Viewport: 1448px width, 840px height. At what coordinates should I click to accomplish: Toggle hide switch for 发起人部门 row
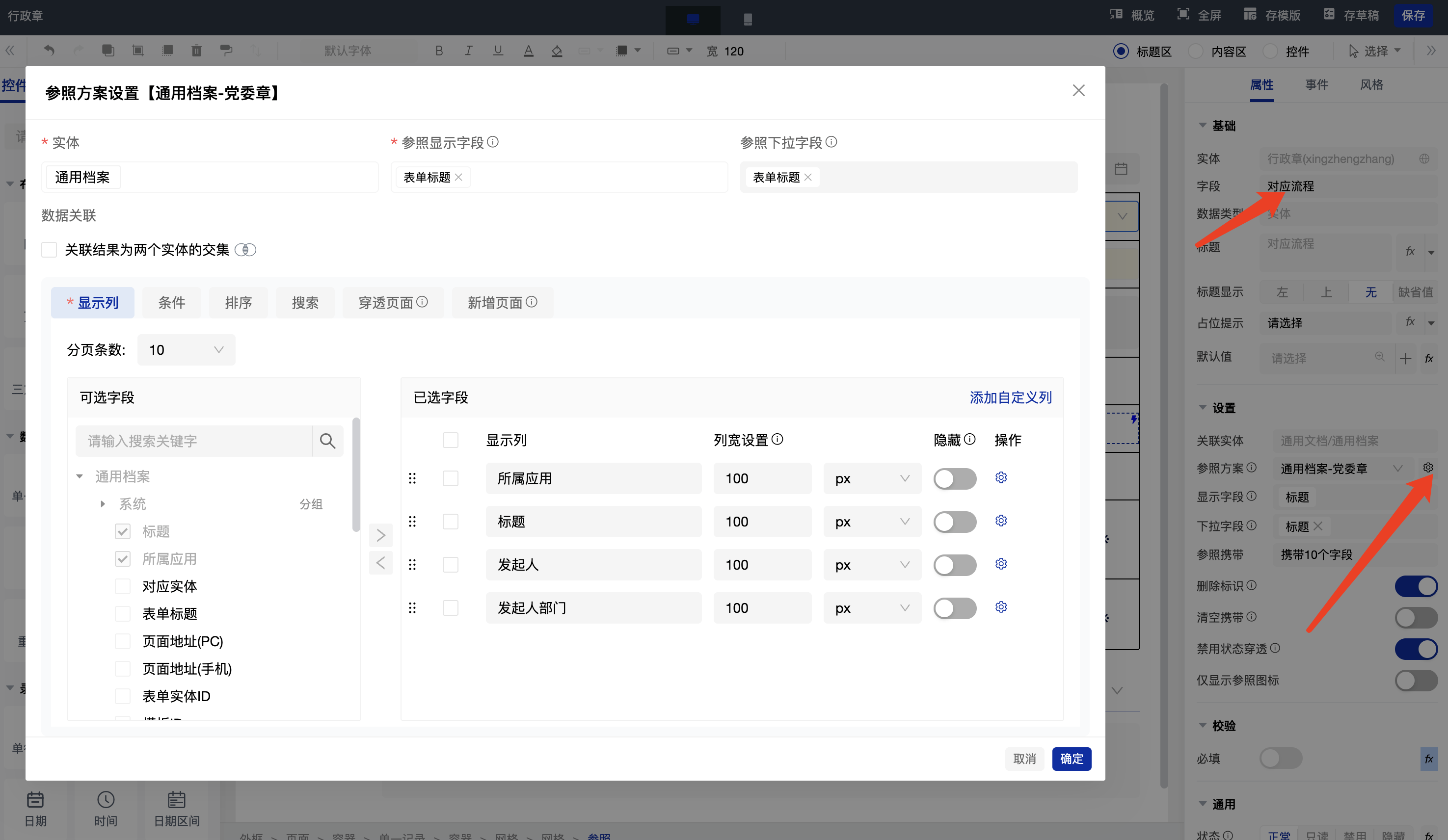point(954,608)
